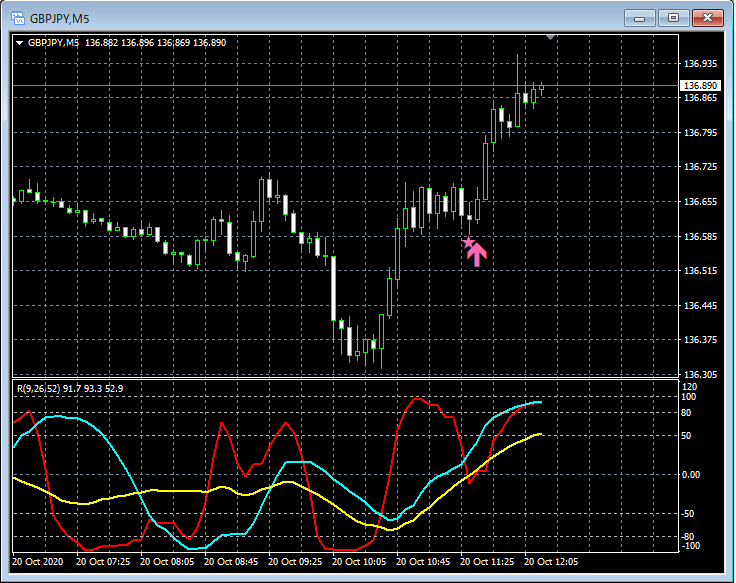Click the 136.655 price scale label
Image resolution: width=736 pixels, height=583 pixels.
700,201
